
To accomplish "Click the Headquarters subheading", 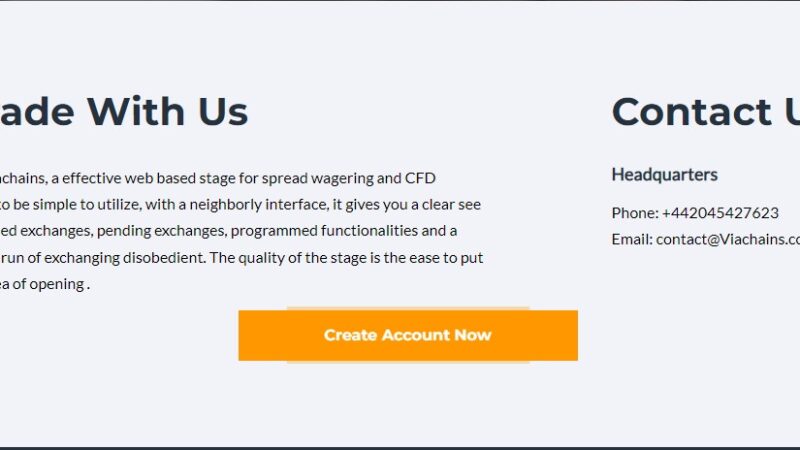I will pos(664,175).
